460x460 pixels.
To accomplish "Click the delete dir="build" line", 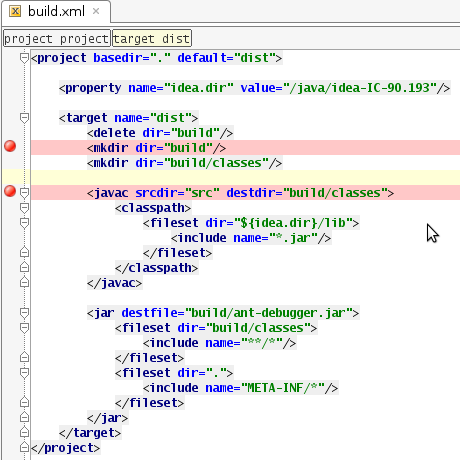I will click(x=160, y=133).
